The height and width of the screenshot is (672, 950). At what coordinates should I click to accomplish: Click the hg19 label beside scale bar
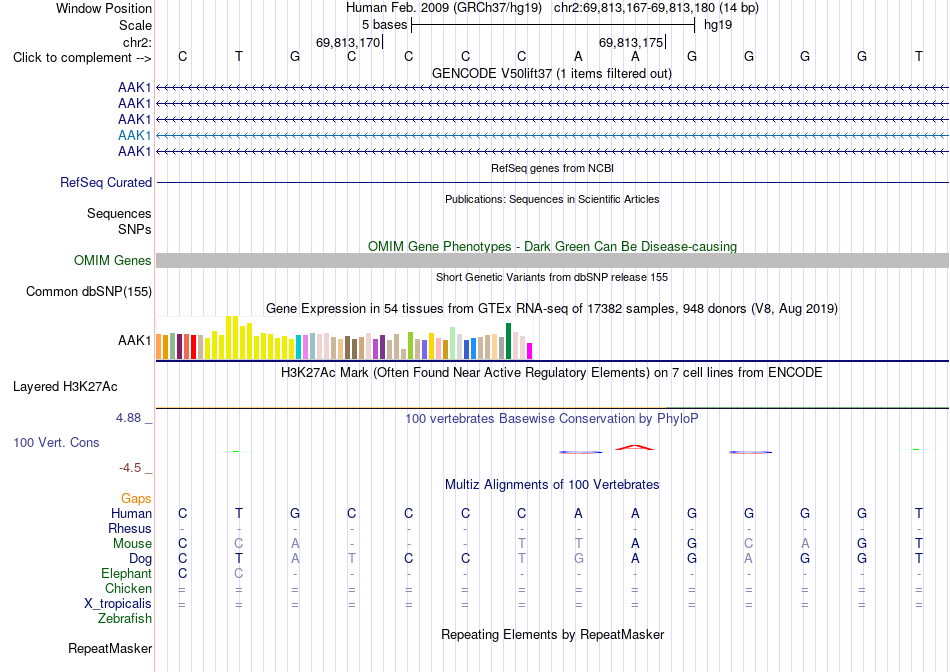pyautogui.click(x=718, y=25)
